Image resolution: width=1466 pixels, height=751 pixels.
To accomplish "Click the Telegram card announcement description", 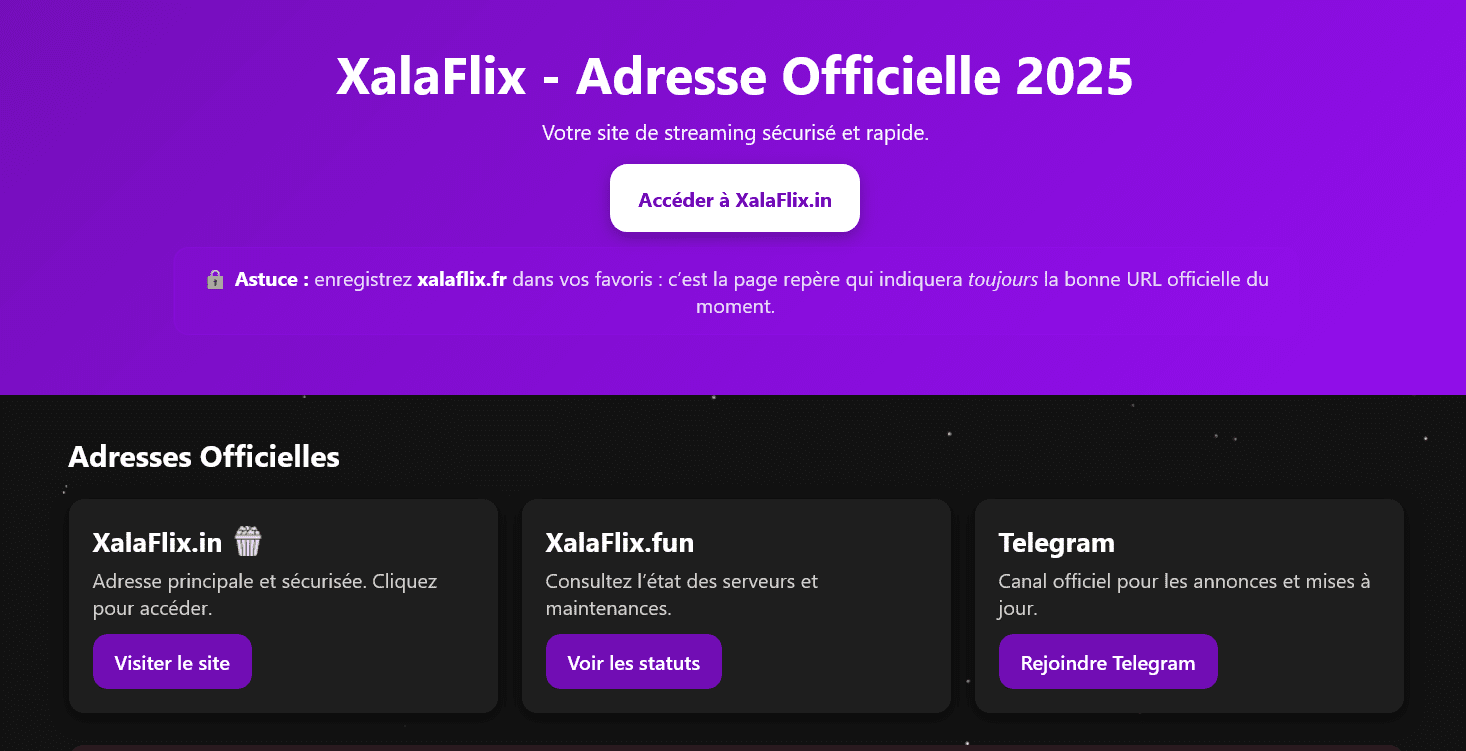I will (x=1186, y=593).
